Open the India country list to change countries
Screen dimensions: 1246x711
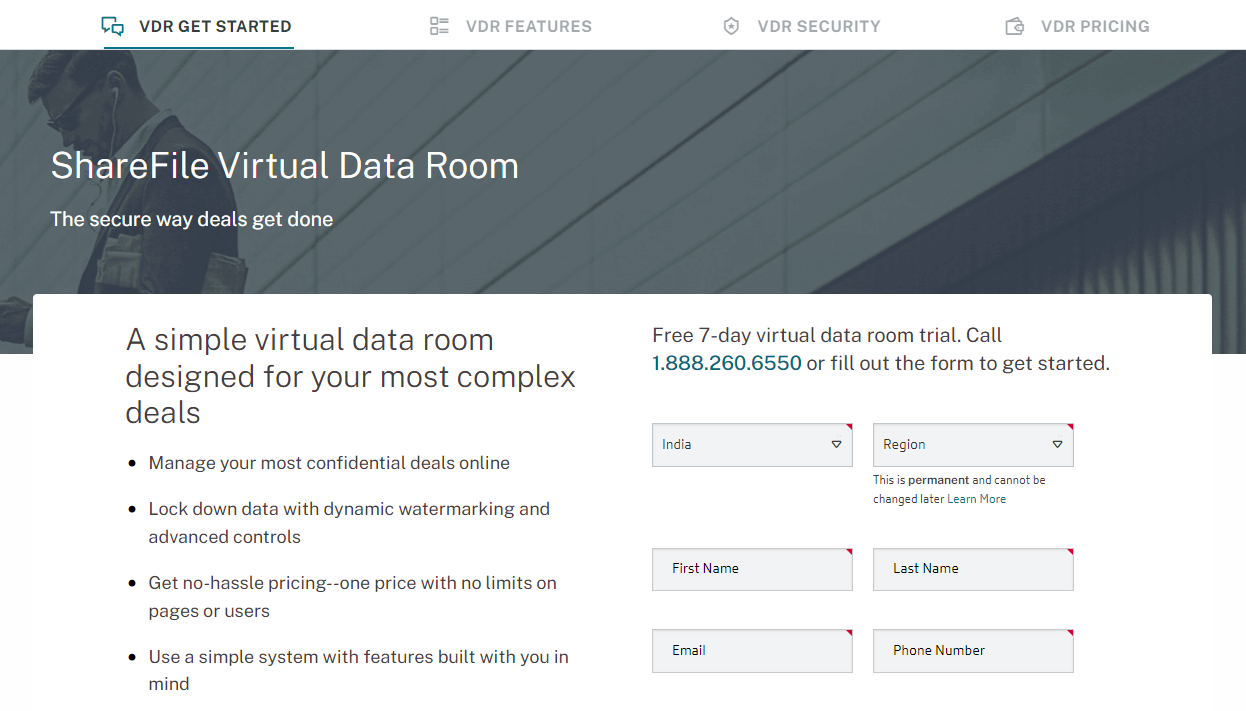(752, 444)
